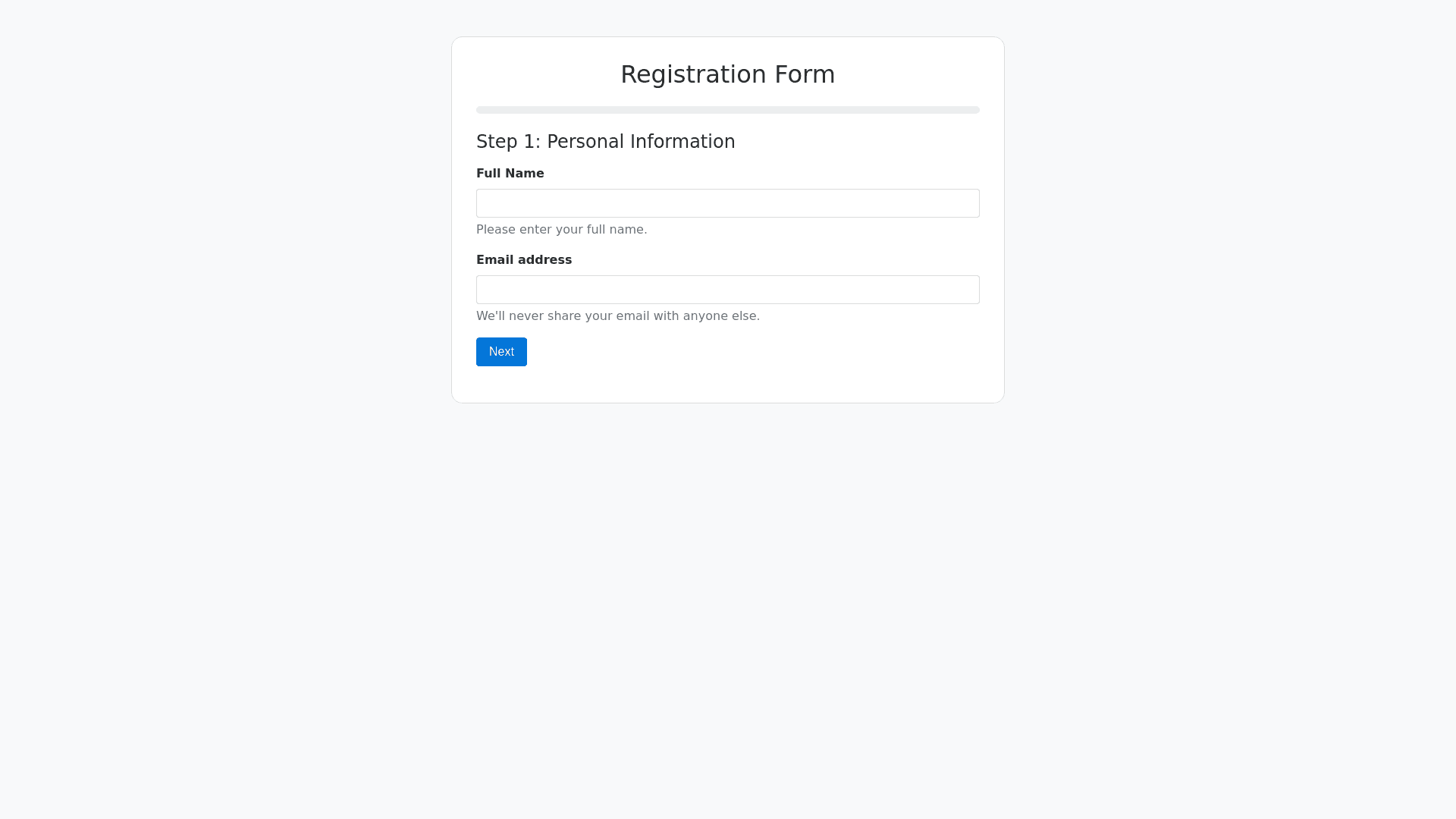Focus the Email address text box
Viewport: 1456px width, 819px height.
728,290
